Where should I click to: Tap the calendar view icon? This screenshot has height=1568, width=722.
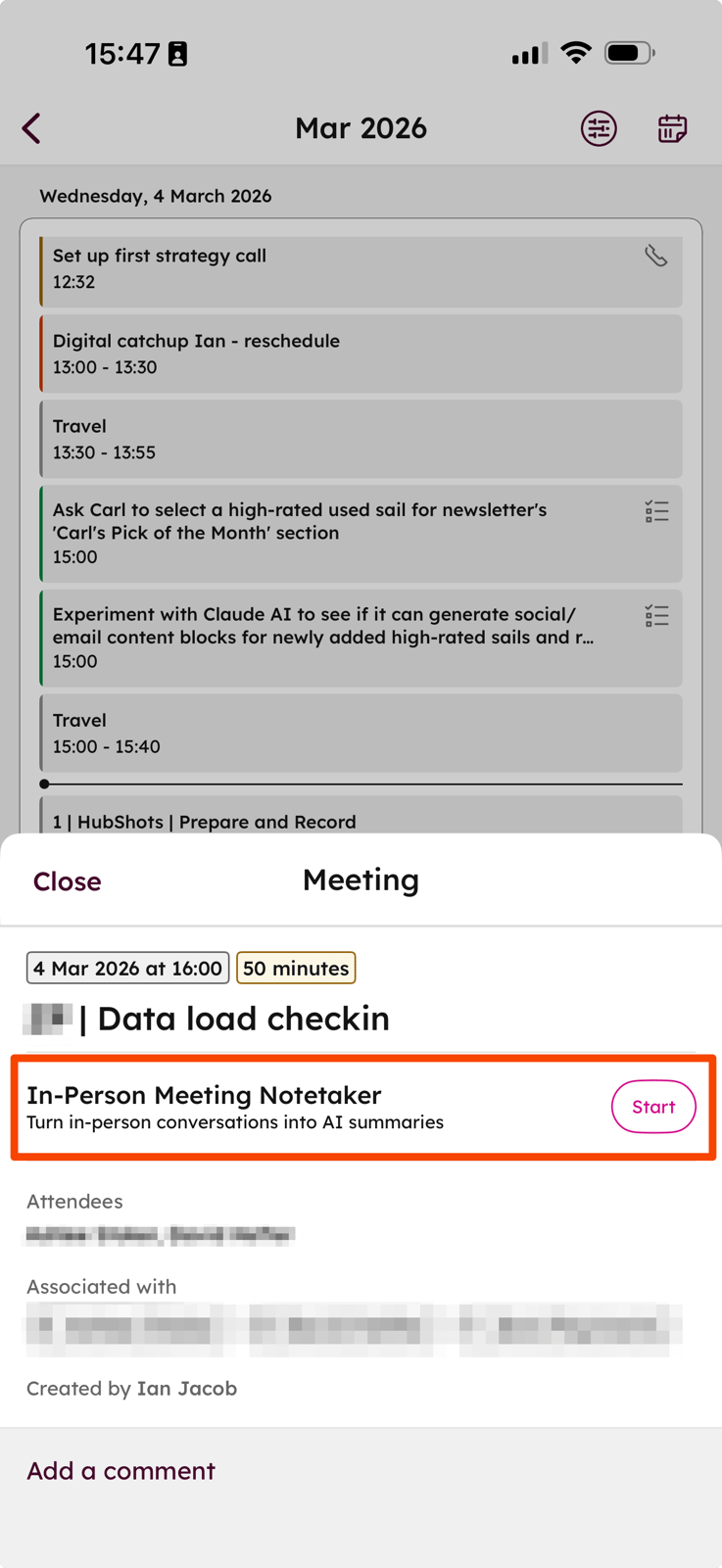coord(672,128)
